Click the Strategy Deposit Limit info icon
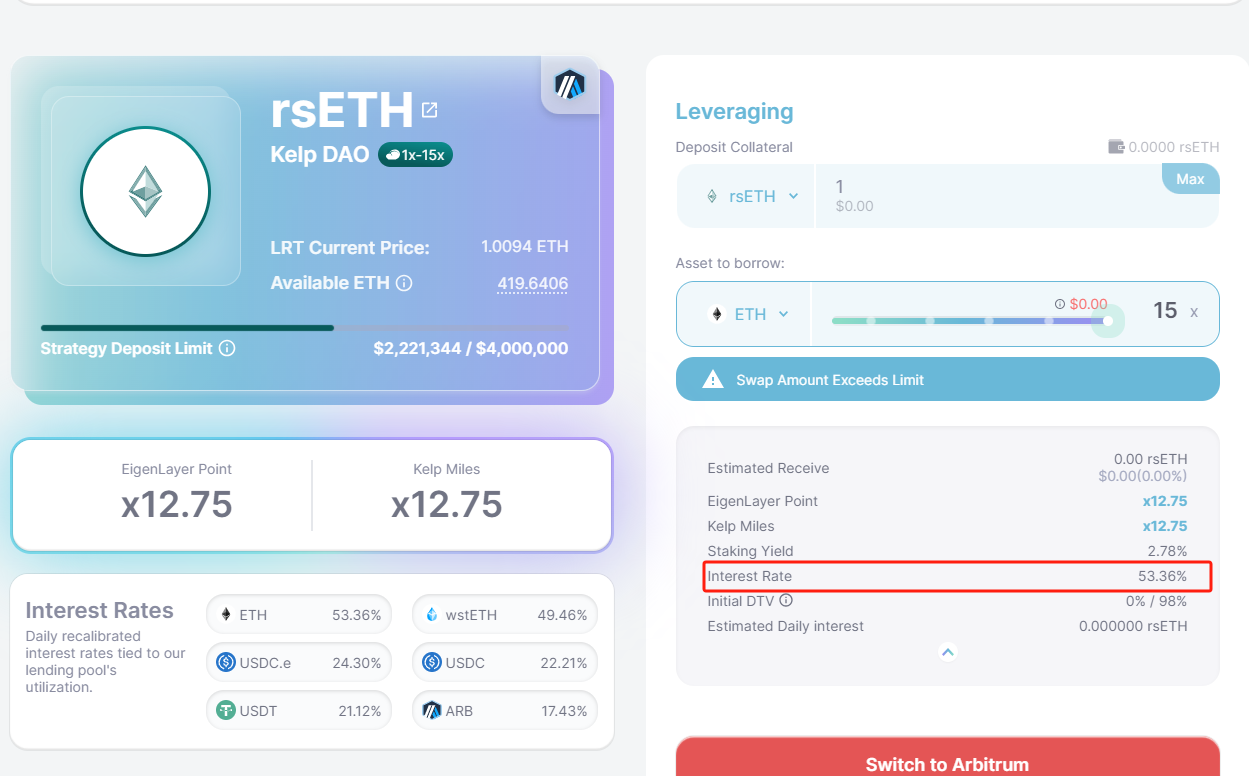This screenshot has width=1249, height=776. [227, 348]
